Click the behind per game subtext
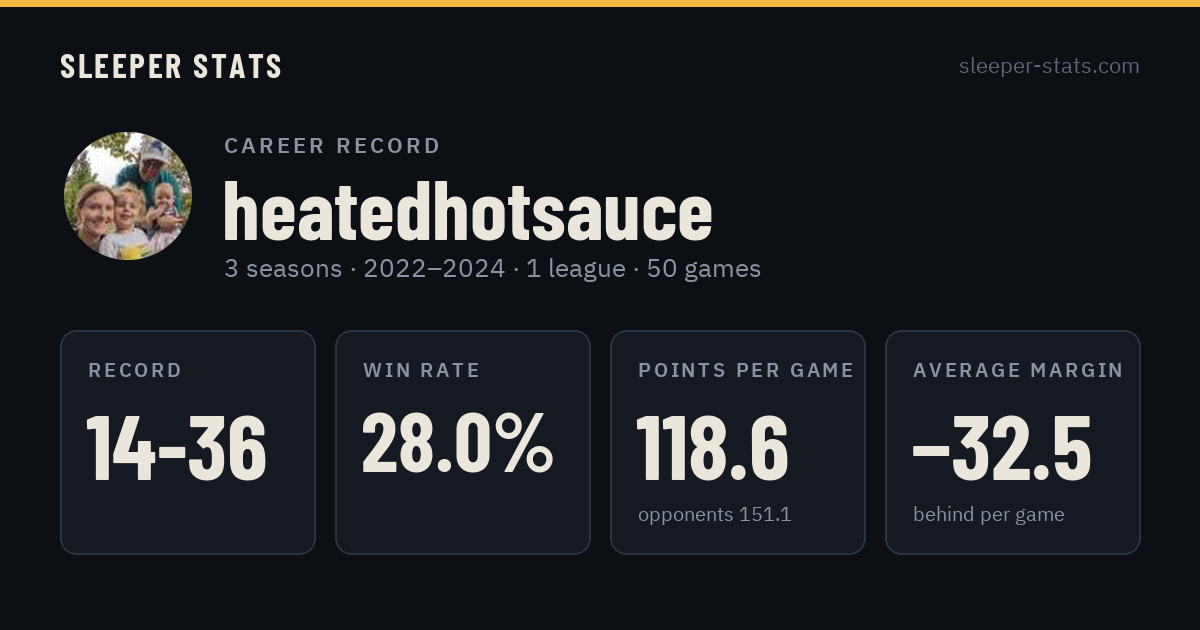The image size is (1200, 630). coord(989,515)
